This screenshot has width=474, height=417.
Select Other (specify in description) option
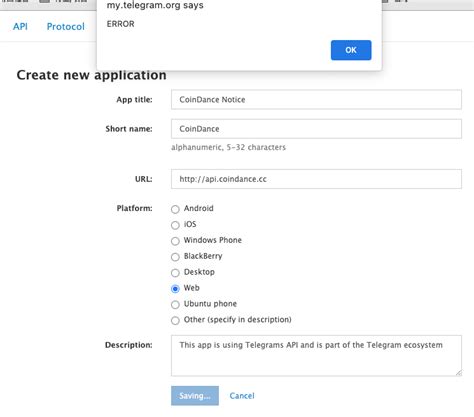coord(175,320)
